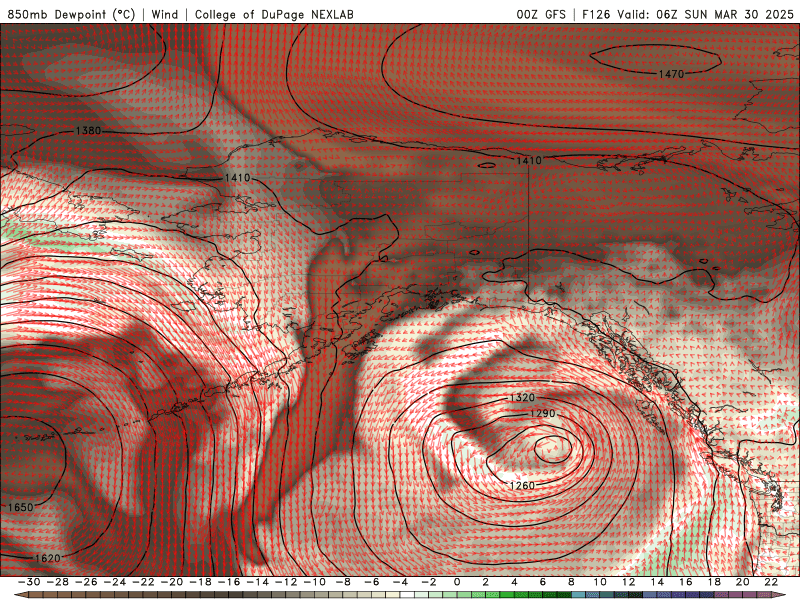
Task: Select the '00Z GFS' model run label
Action: coord(541,14)
